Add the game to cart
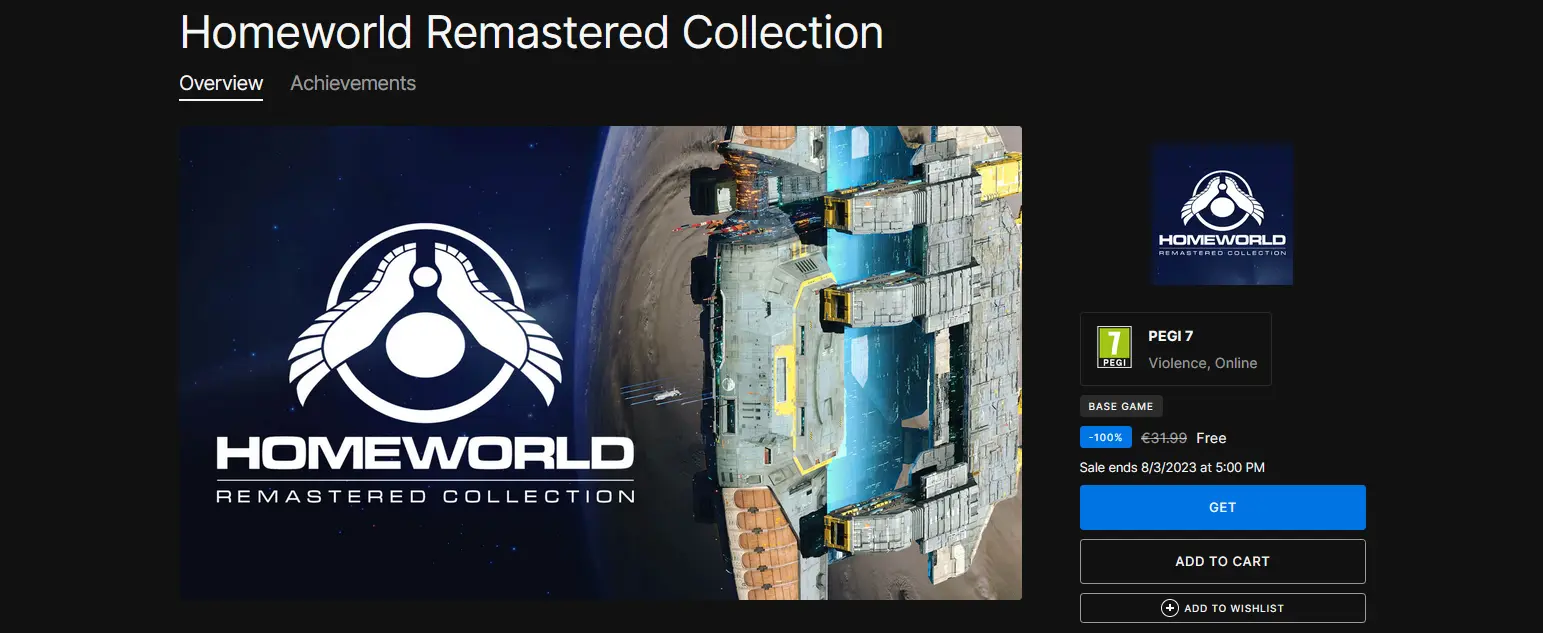1543x633 pixels. (1222, 561)
